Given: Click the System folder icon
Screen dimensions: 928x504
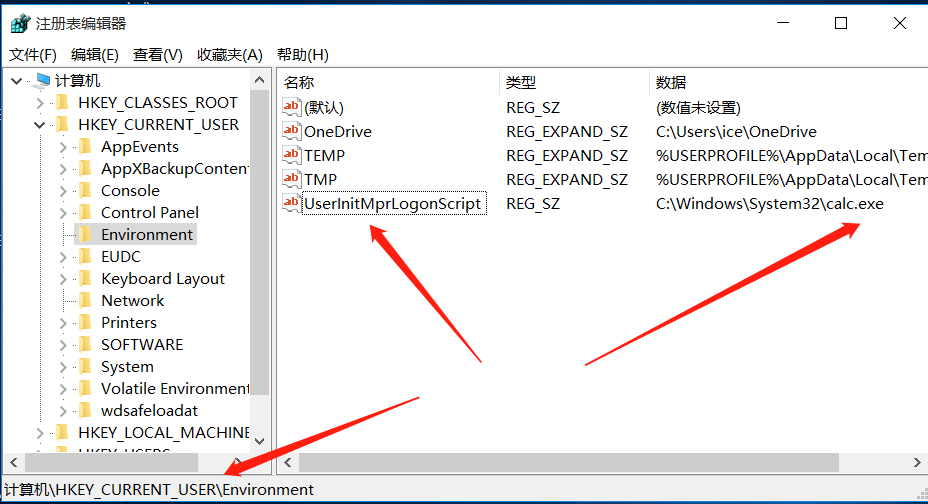Looking at the screenshot, I should coord(85,366).
